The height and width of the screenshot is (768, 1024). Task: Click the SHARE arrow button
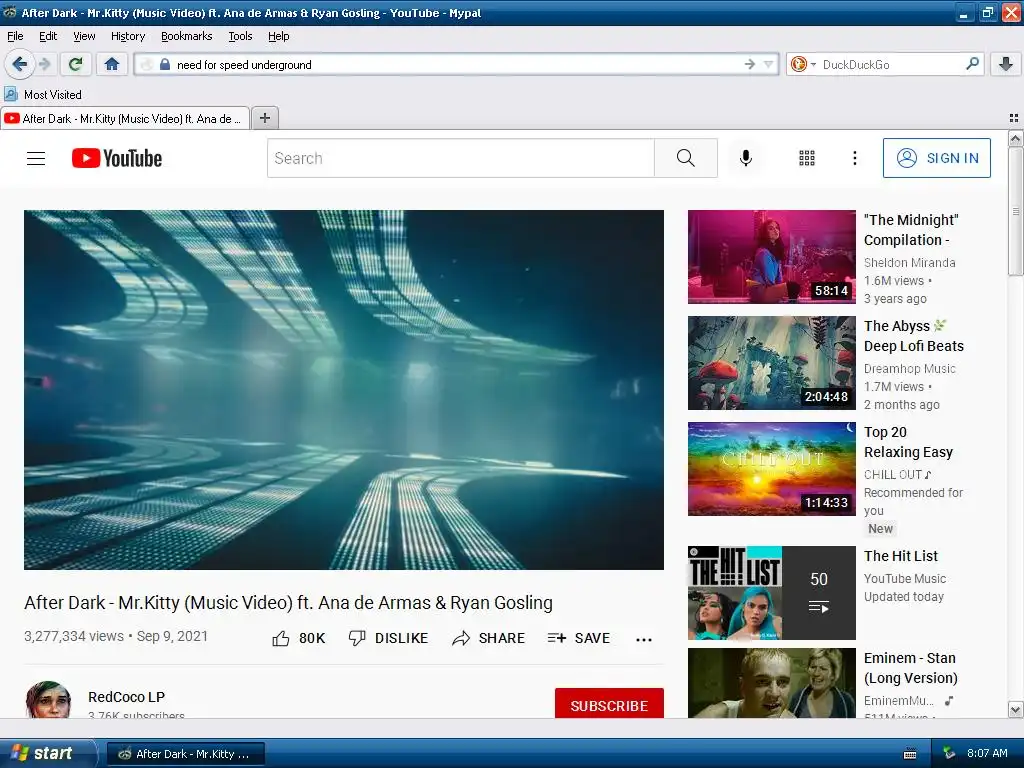point(488,638)
